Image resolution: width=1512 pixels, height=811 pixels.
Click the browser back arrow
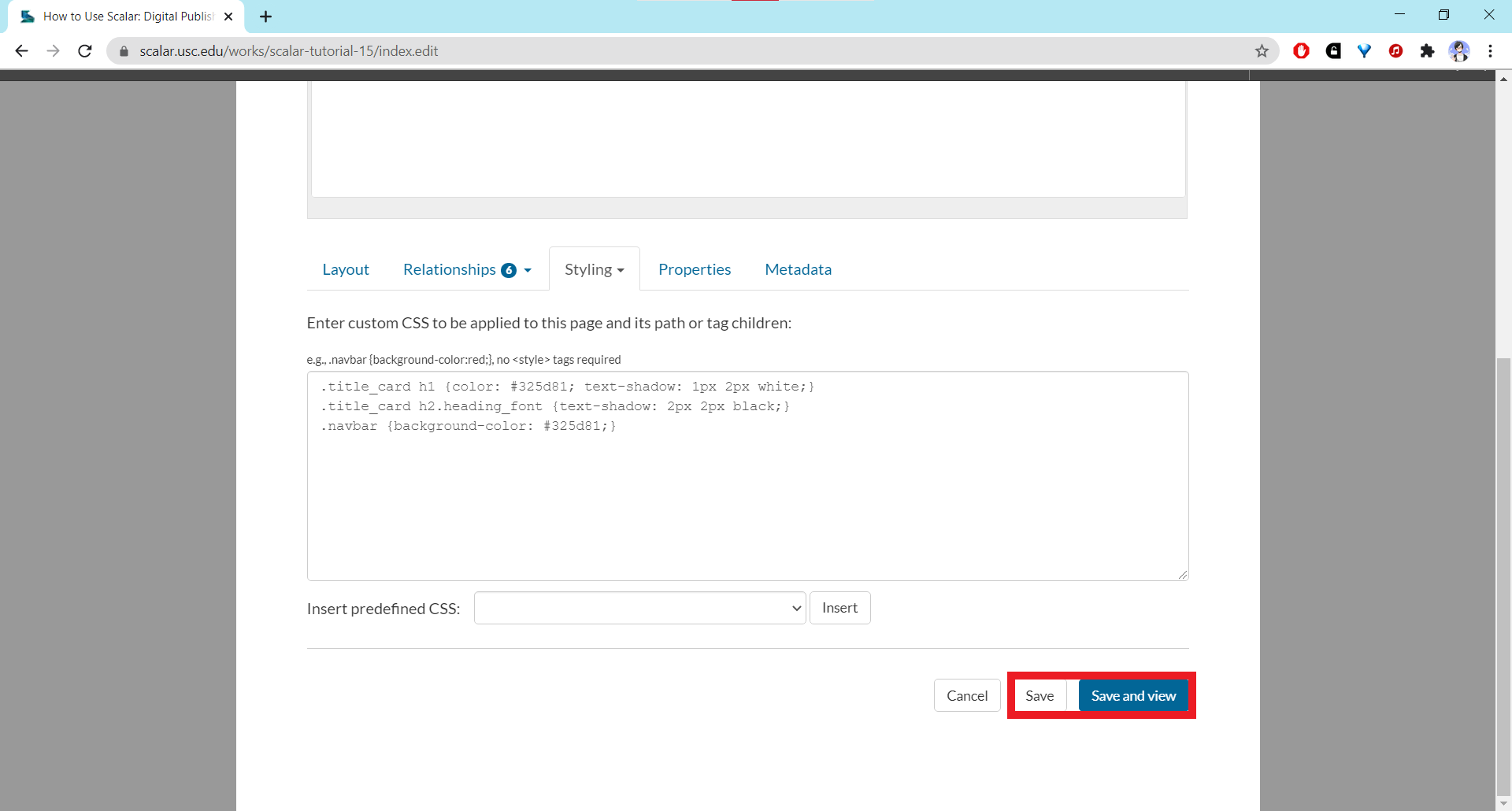click(21, 51)
